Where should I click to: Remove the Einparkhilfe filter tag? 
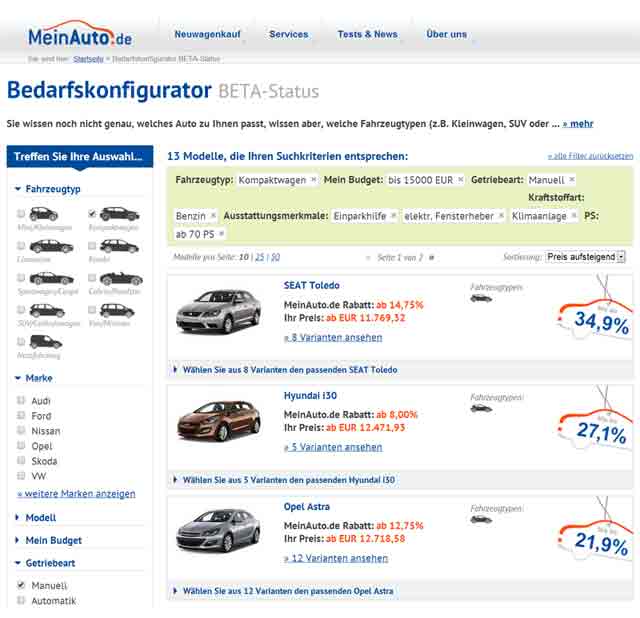(393, 216)
